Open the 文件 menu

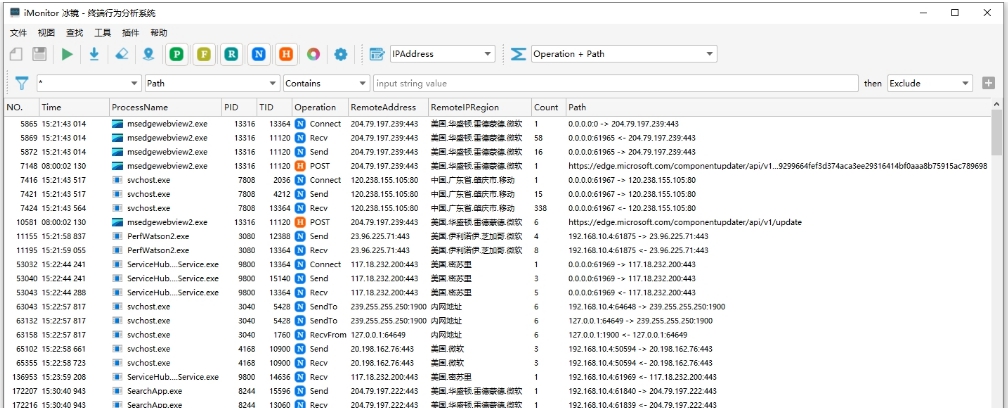(x=18, y=33)
